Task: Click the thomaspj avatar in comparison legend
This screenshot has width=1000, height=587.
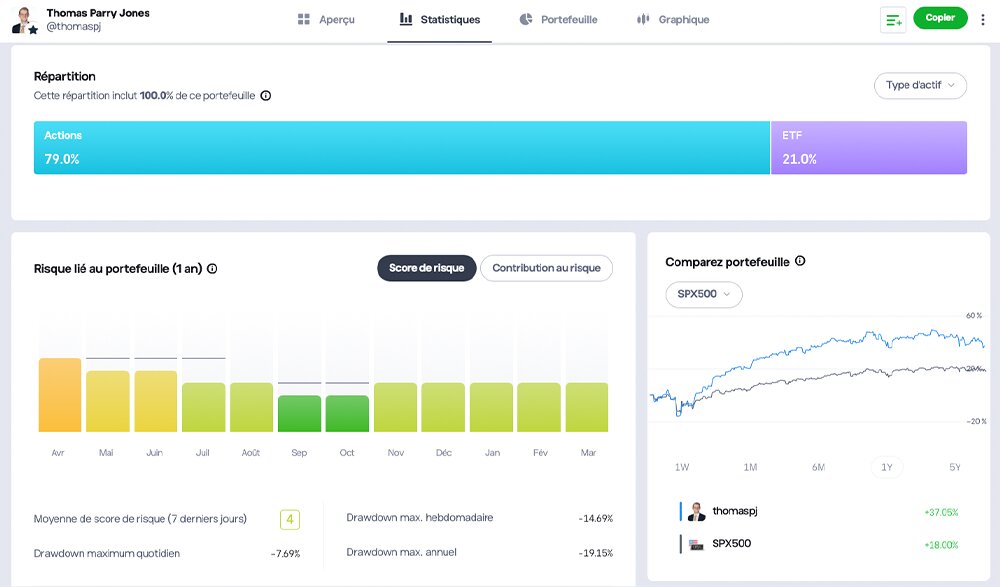Action: click(x=696, y=511)
